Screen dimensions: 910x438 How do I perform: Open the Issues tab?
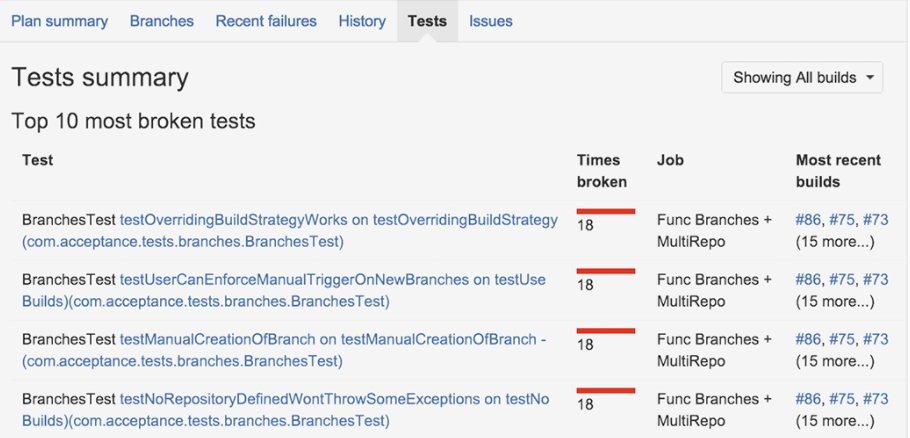[x=491, y=21]
